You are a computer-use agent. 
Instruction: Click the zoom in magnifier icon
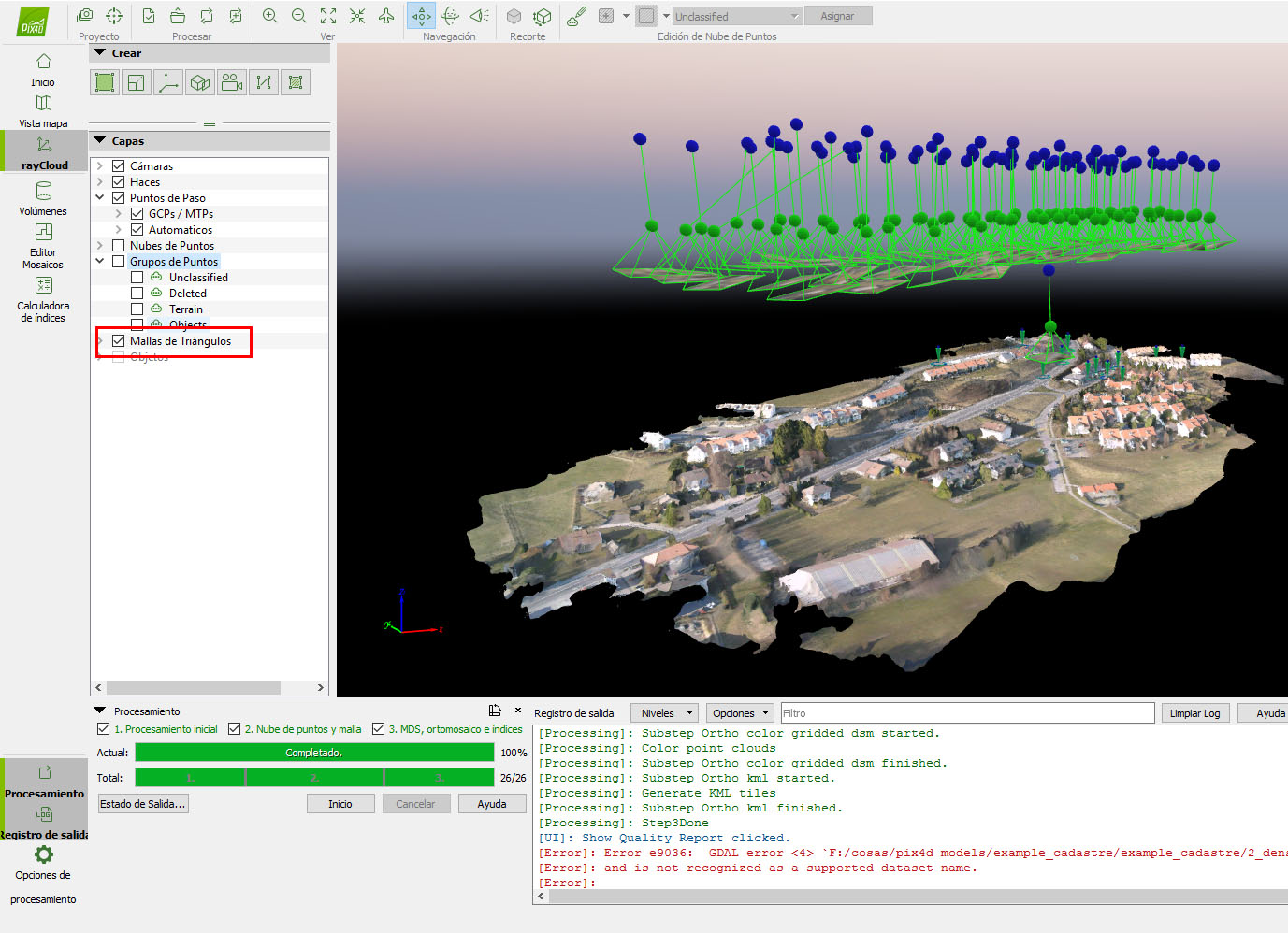click(270, 16)
